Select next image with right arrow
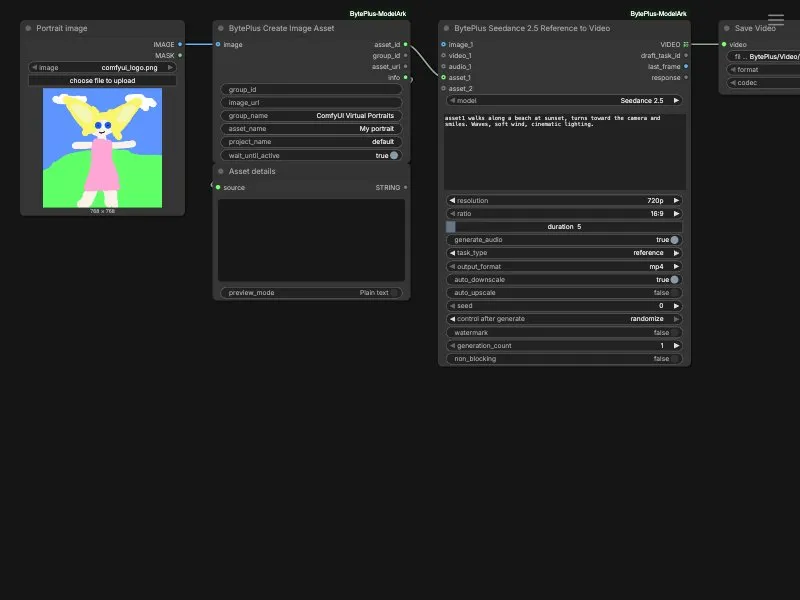The image size is (800, 600). pyautogui.click(x=170, y=67)
